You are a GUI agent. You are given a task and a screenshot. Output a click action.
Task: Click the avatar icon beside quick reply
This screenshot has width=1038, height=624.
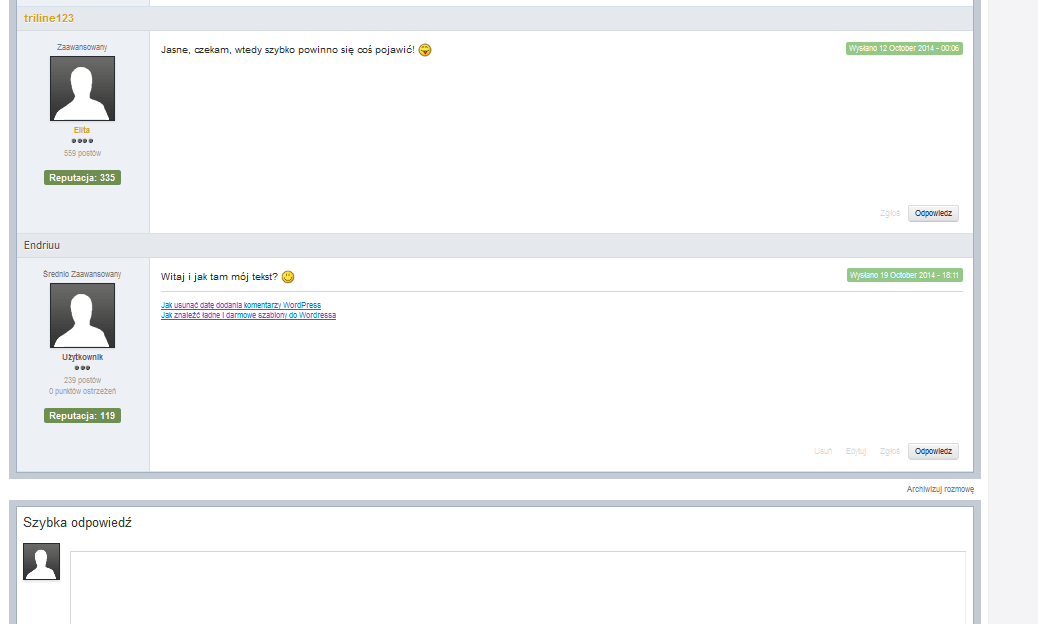click(x=42, y=561)
